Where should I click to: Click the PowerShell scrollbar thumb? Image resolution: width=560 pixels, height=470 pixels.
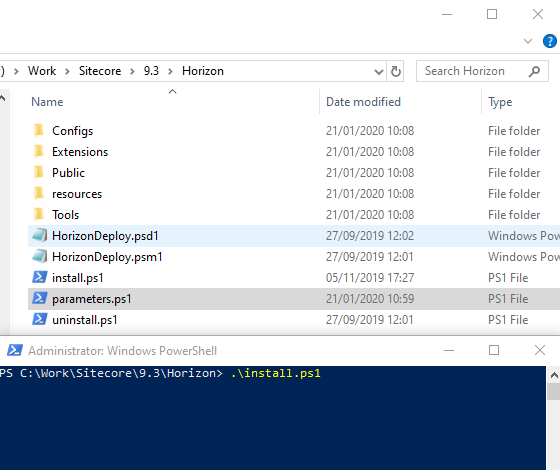[554, 392]
